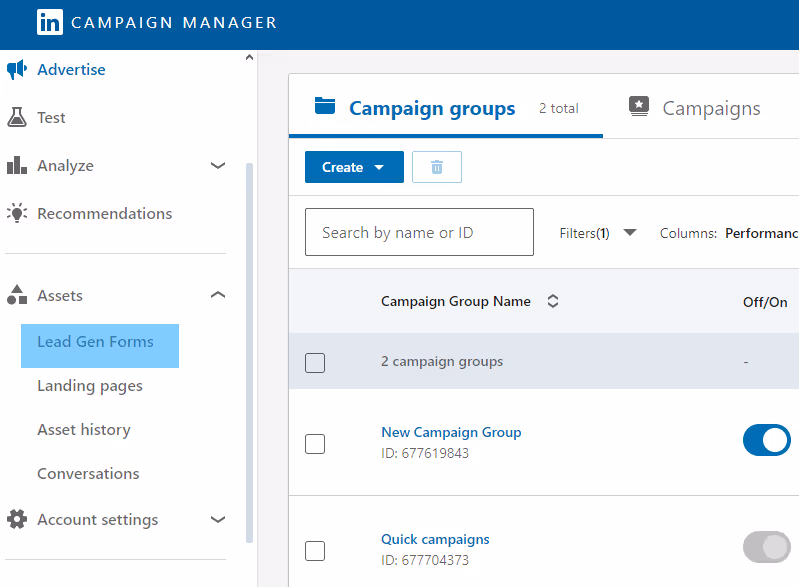Screen dimensions: 799x587
Task: Click the Assets shapes icon
Action: click(x=17, y=295)
